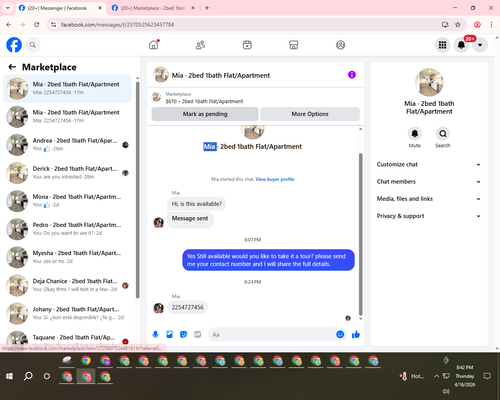The width and height of the screenshot is (500, 400).
Task: Go to the Home feed icon
Action: (x=154, y=45)
